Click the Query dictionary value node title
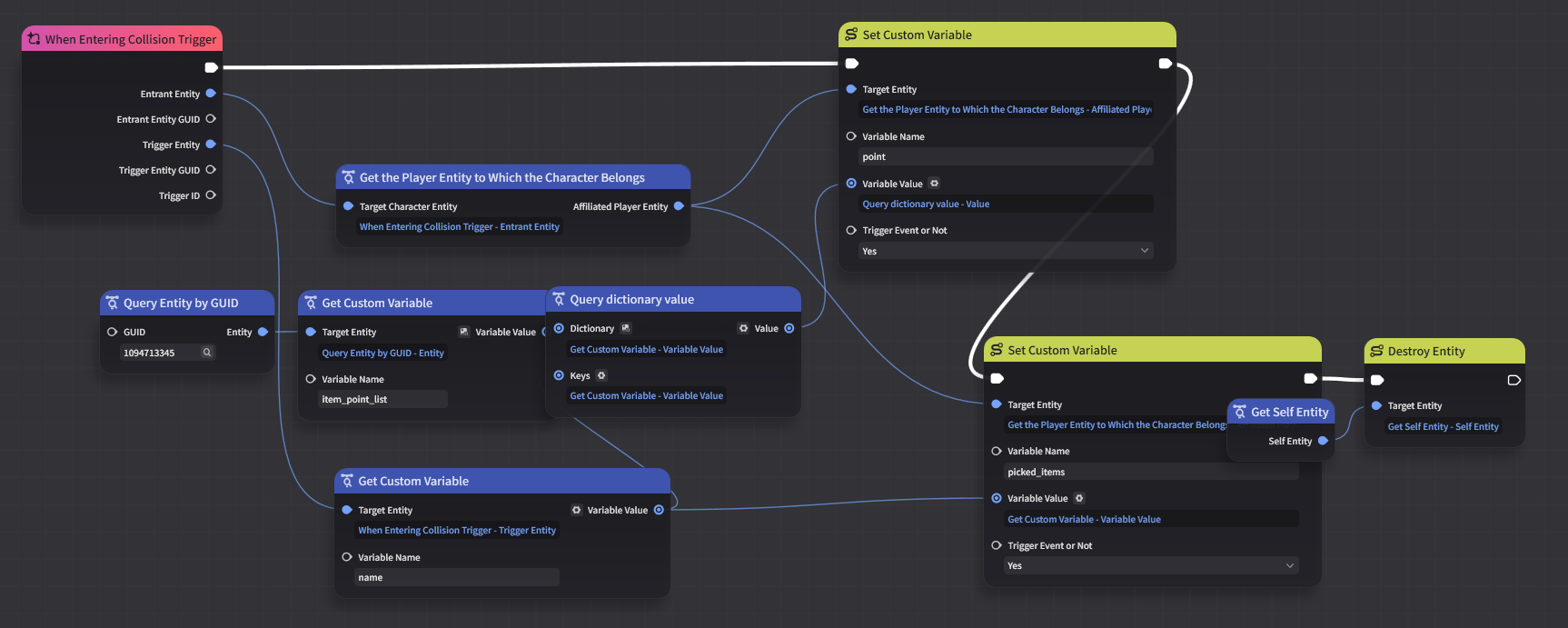Viewport: 1568px width, 628px height. [632, 299]
